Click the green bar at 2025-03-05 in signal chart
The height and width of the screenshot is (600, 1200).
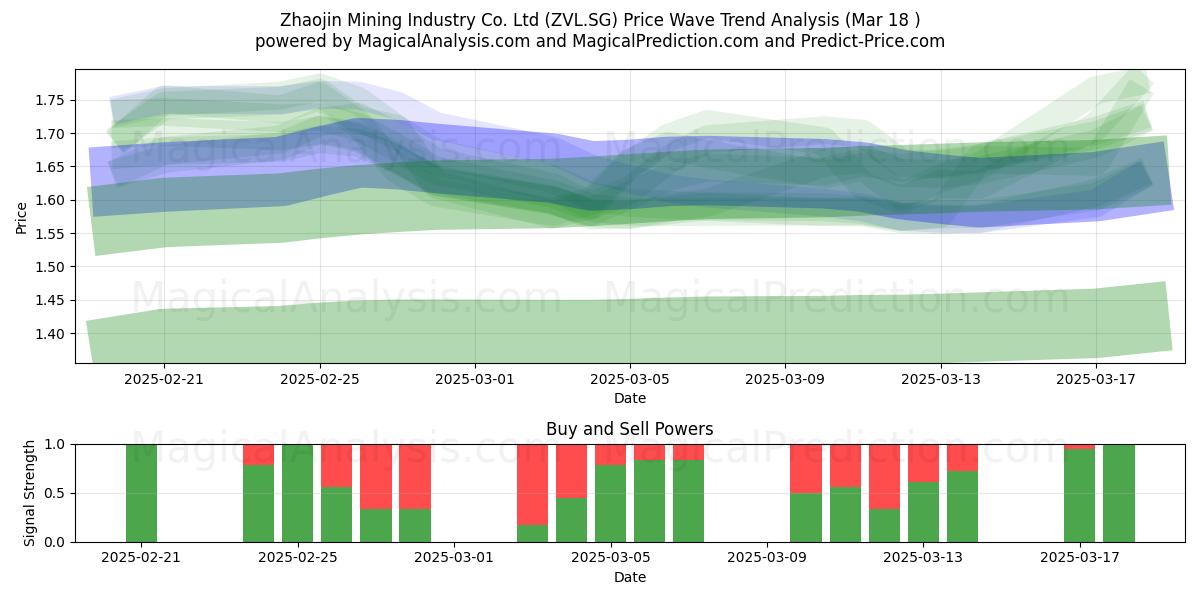(x=610, y=503)
